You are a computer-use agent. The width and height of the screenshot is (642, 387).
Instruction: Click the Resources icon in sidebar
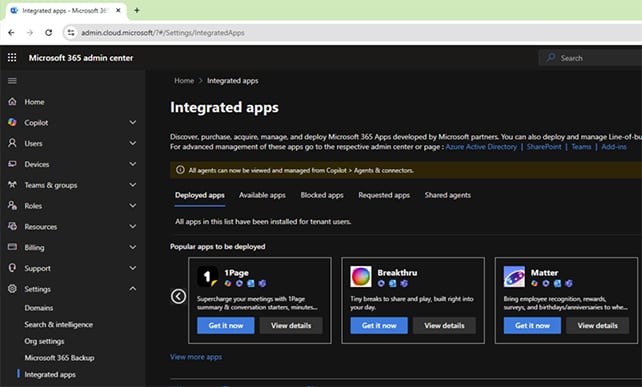point(12,226)
